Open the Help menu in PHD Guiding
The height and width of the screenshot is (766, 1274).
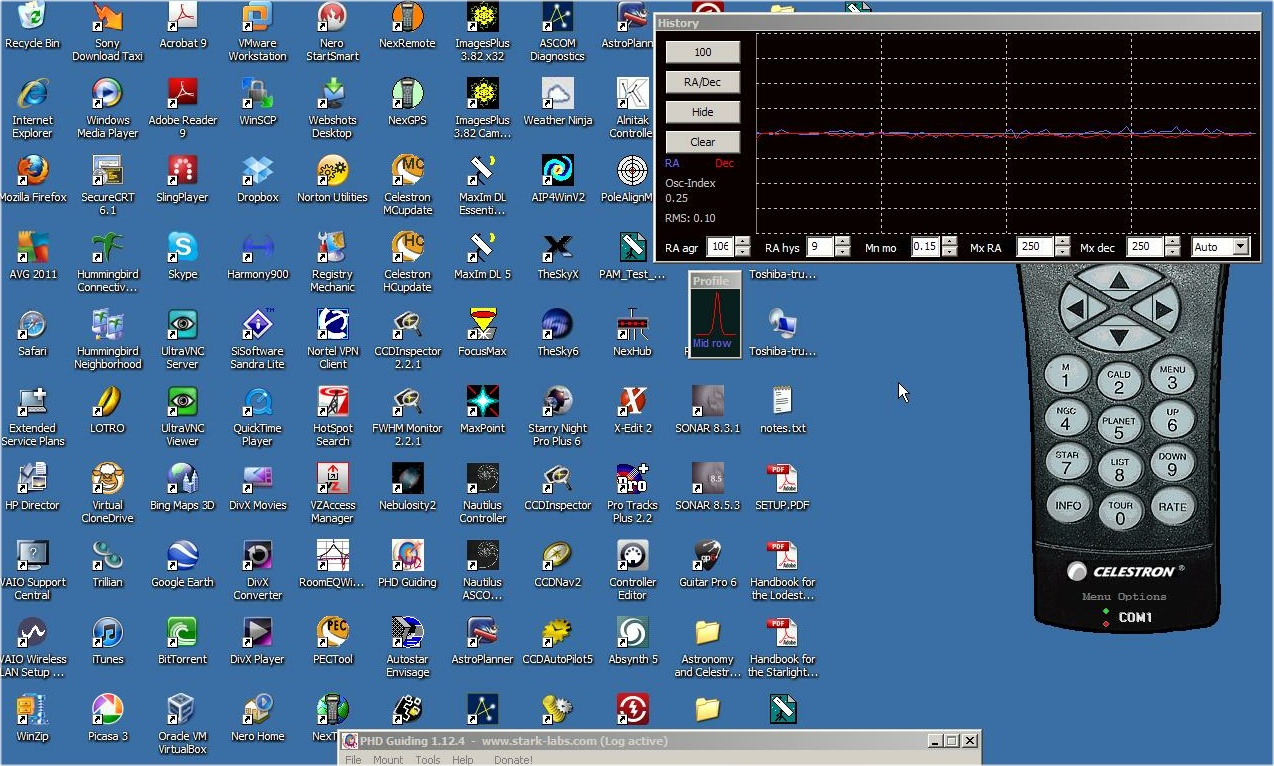click(x=462, y=760)
